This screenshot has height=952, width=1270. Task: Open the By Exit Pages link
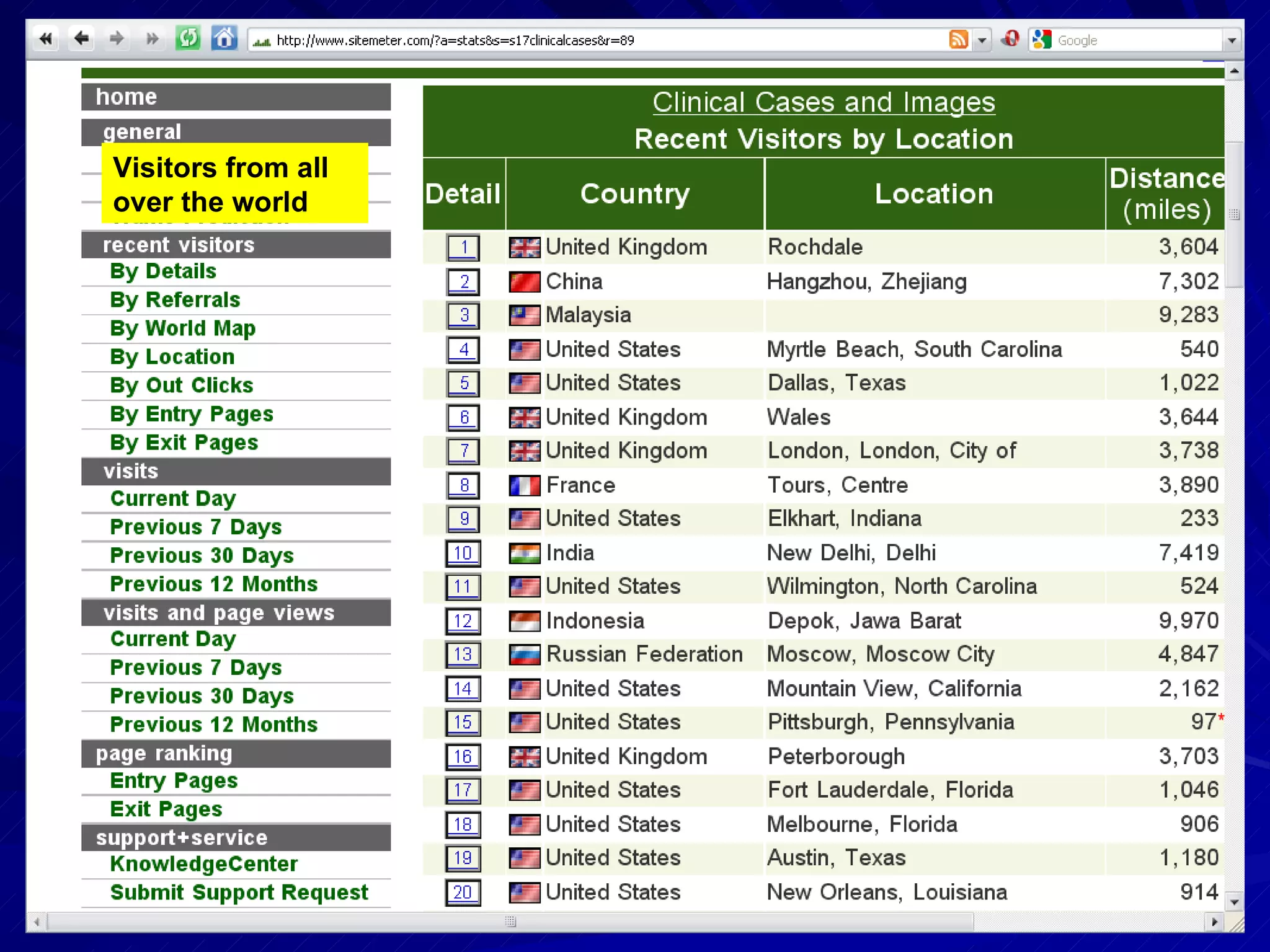pyautogui.click(x=184, y=443)
